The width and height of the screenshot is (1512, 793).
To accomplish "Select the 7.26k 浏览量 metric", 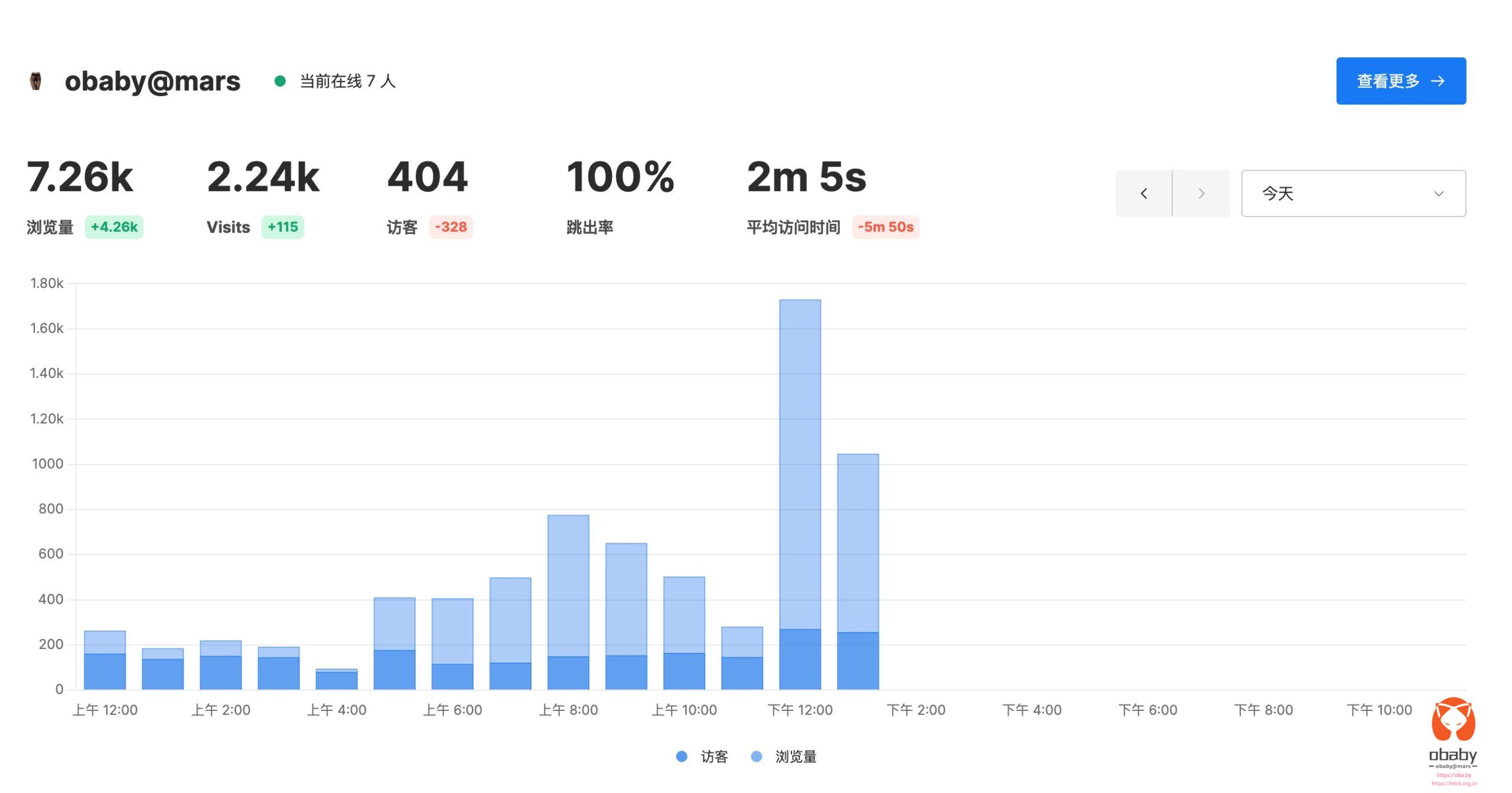I will tap(80, 177).
